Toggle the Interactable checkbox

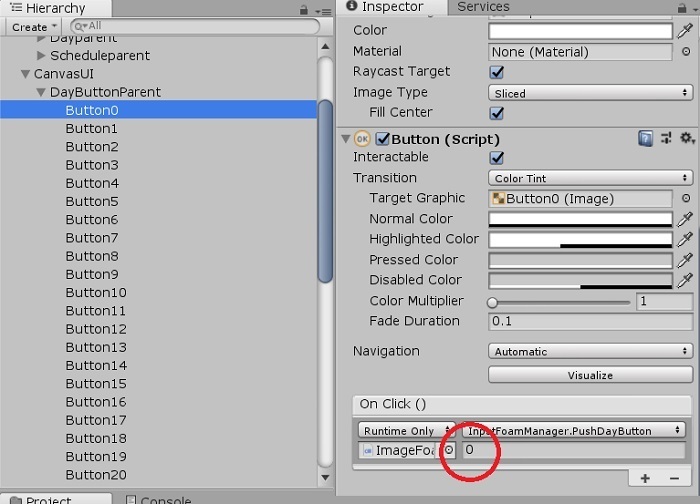496,157
